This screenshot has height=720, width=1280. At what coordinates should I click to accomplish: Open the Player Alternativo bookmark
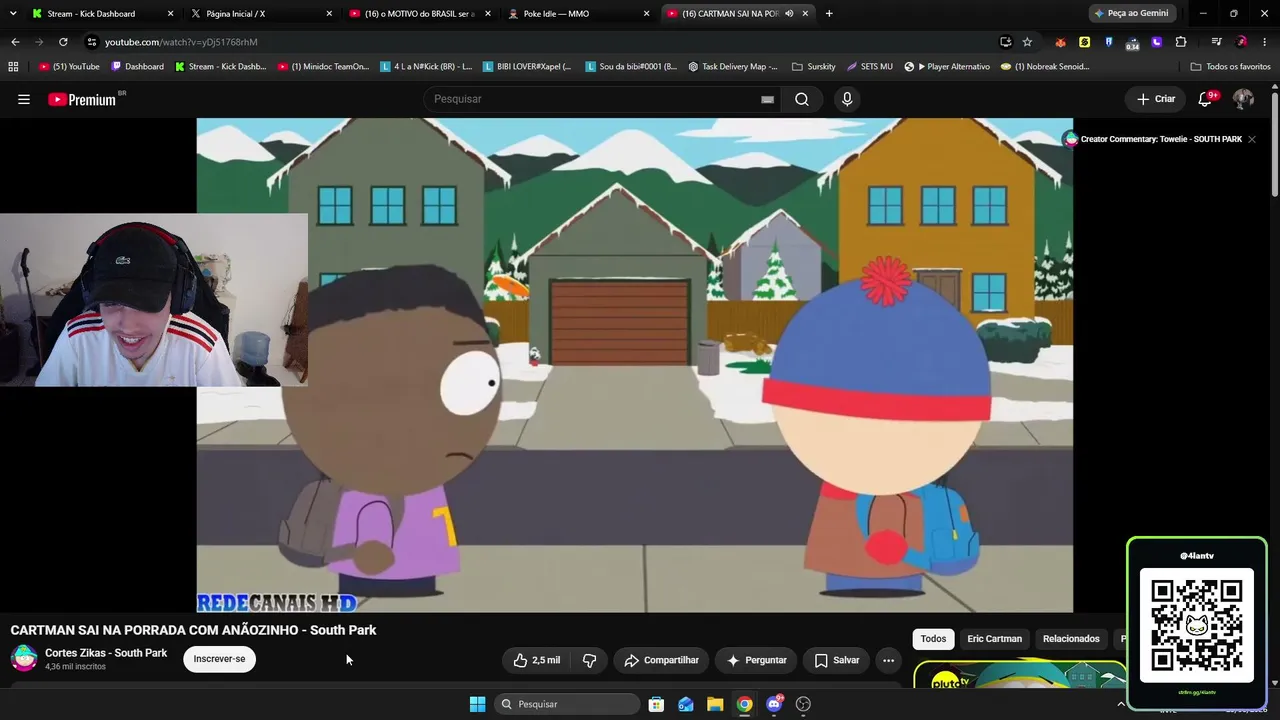click(x=947, y=67)
